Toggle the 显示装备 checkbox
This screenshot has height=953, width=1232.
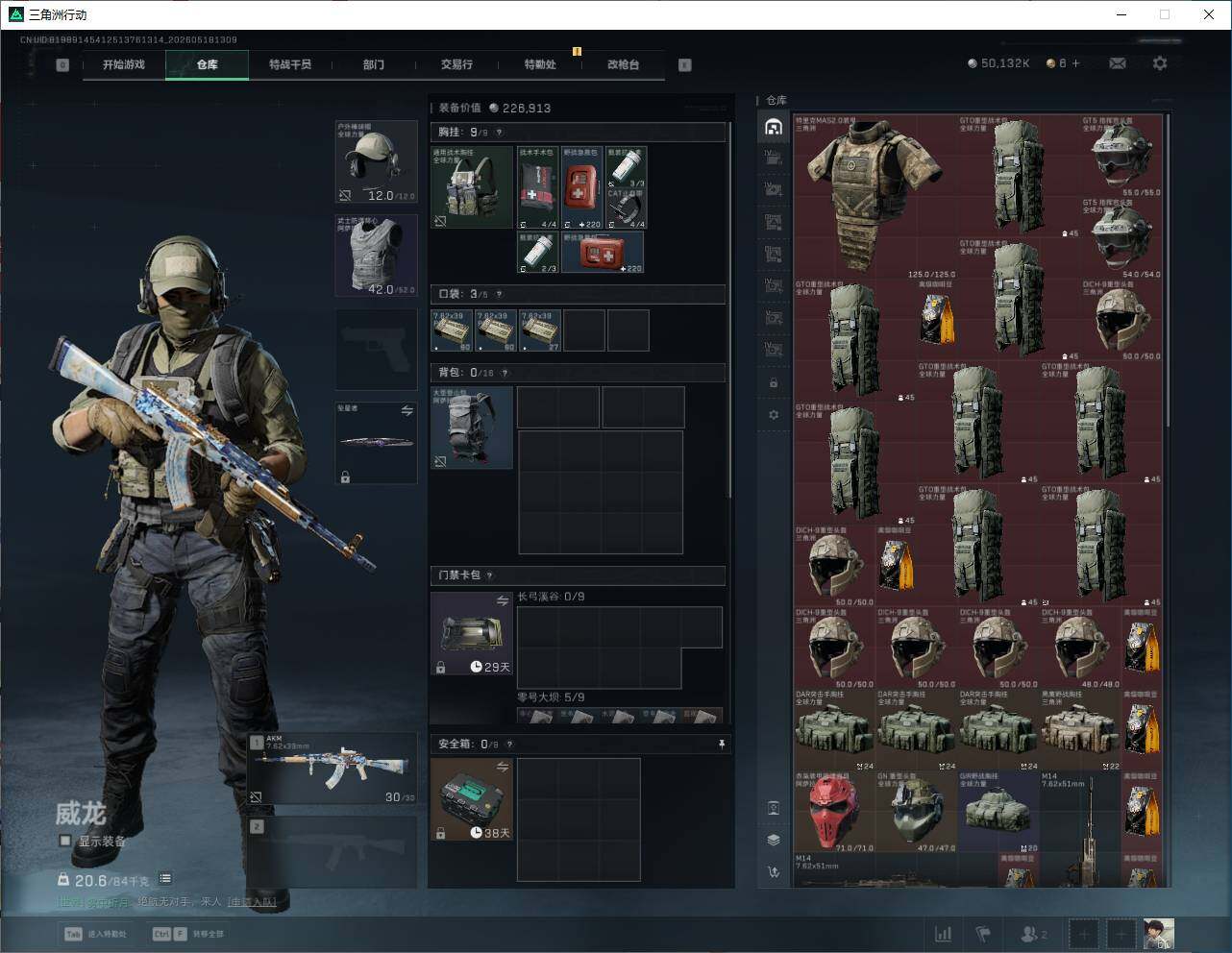(x=65, y=841)
